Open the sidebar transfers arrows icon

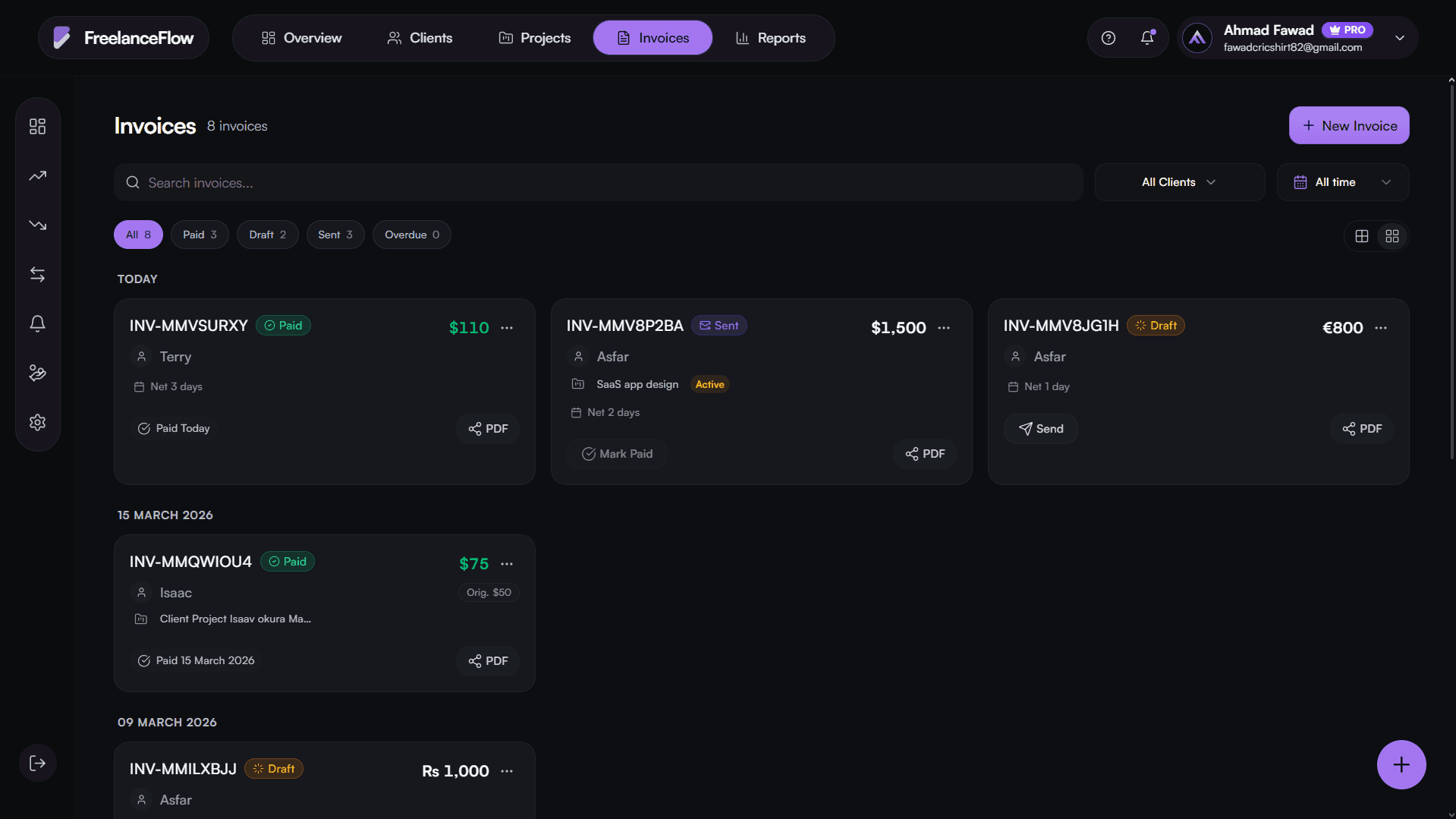37,275
